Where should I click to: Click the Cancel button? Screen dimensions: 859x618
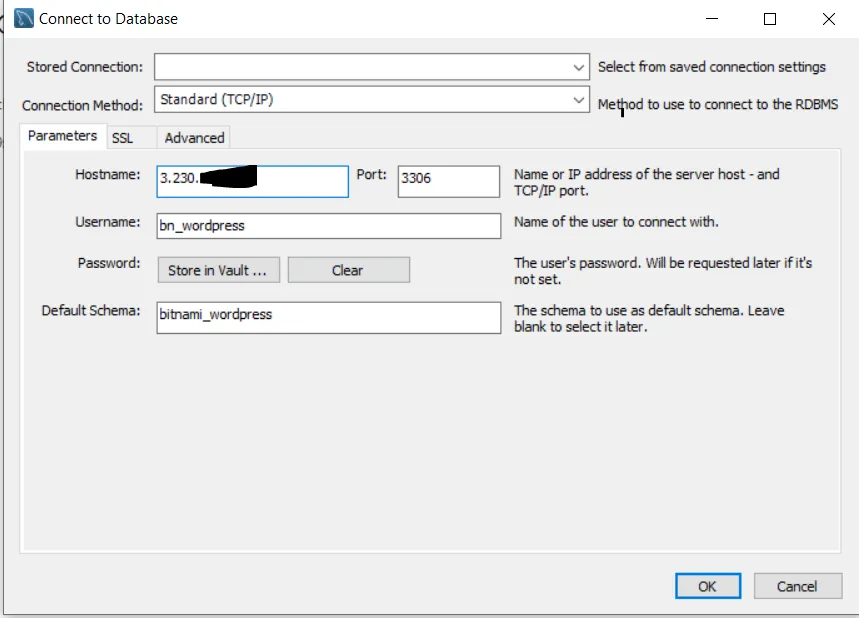798,586
